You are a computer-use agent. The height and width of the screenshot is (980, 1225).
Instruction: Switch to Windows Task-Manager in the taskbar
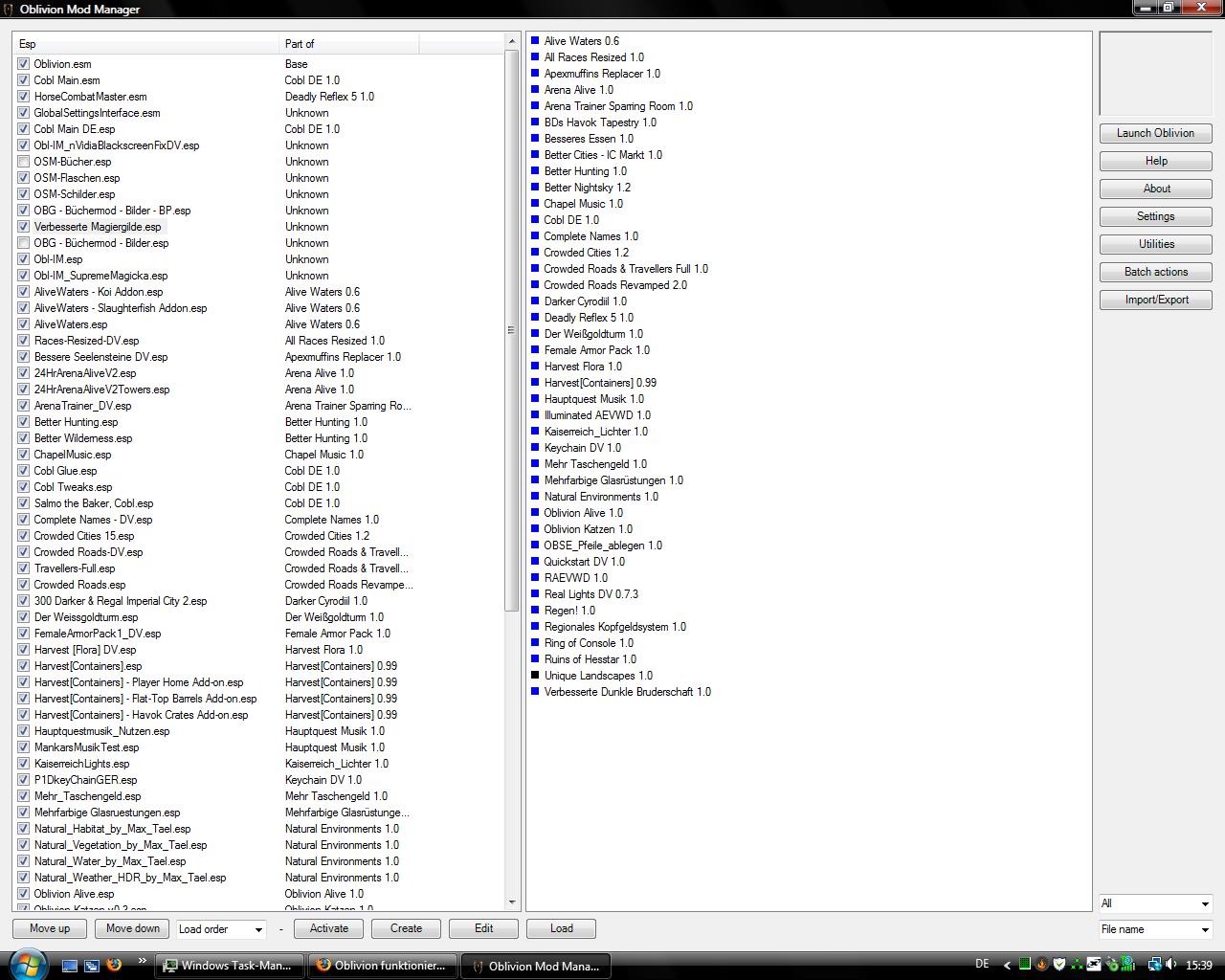[x=231, y=966]
